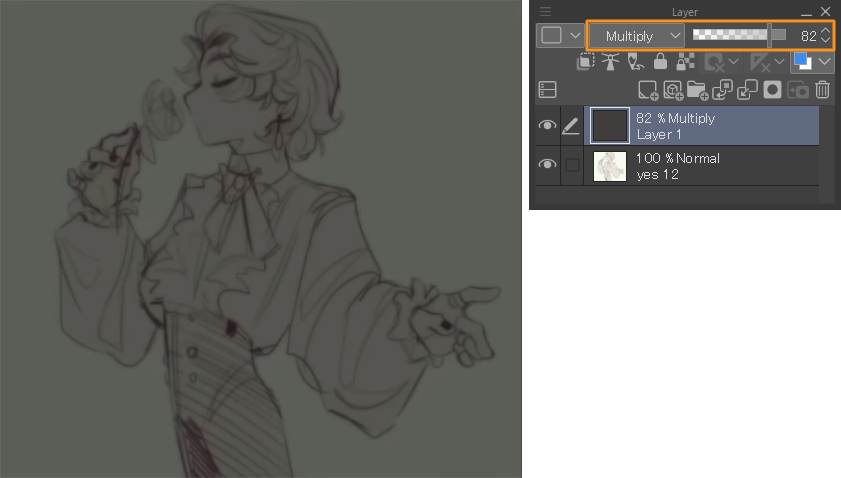Decrease opacity with the down stepper arrow
The height and width of the screenshot is (478, 841).
coord(825,40)
